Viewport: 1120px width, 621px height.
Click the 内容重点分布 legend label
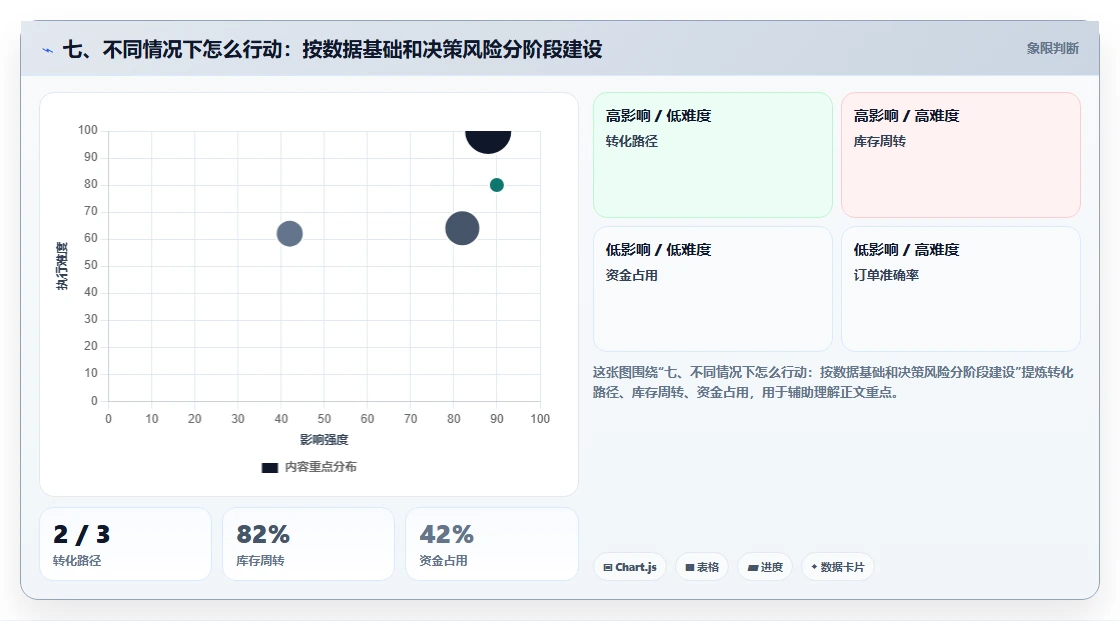pyautogui.click(x=321, y=467)
